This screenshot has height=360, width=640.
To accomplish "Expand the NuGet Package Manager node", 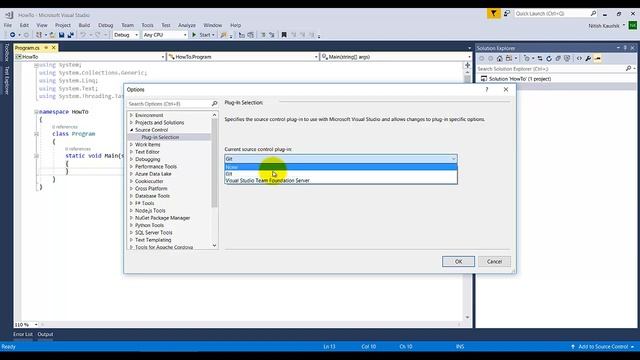I will 131,218.
